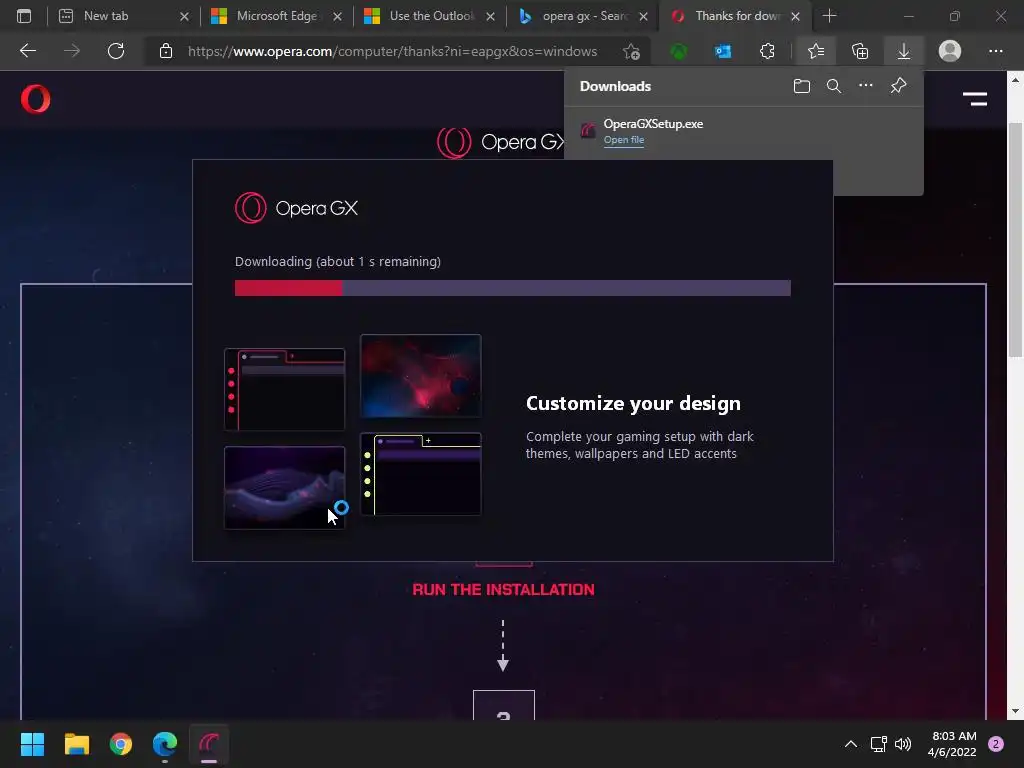
Task: Open notification center badge
Action: coord(995,744)
